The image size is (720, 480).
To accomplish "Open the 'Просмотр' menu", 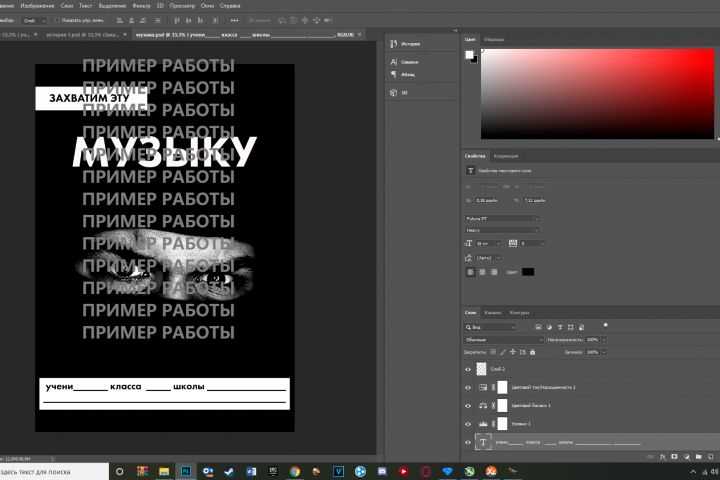I will point(182,6).
